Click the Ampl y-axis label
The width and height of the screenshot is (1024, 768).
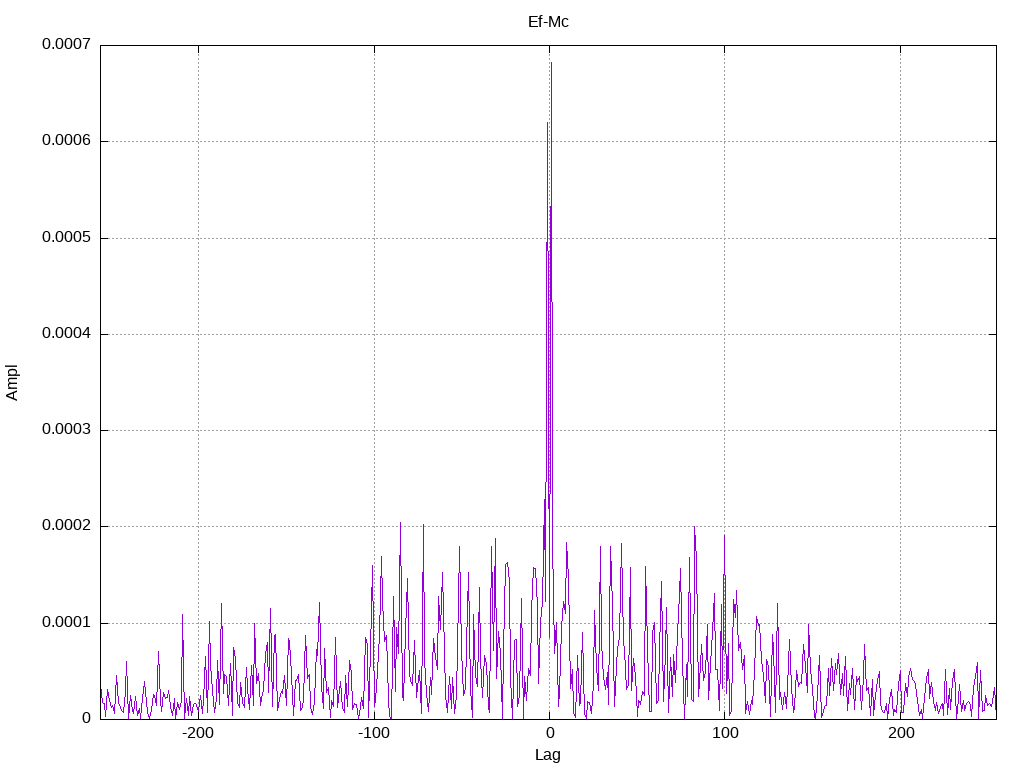tap(12, 383)
